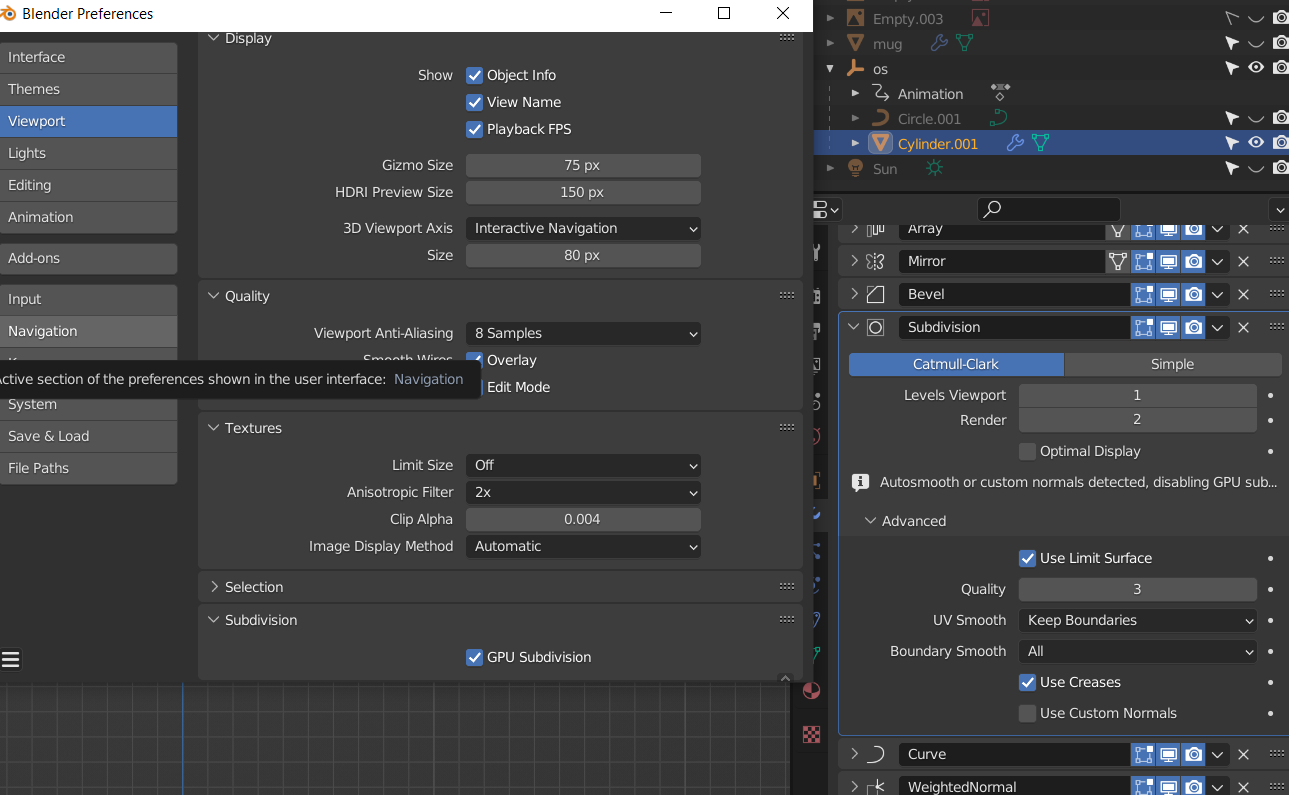Select the Simple subdivision type
1289x795 pixels.
pos(1172,364)
